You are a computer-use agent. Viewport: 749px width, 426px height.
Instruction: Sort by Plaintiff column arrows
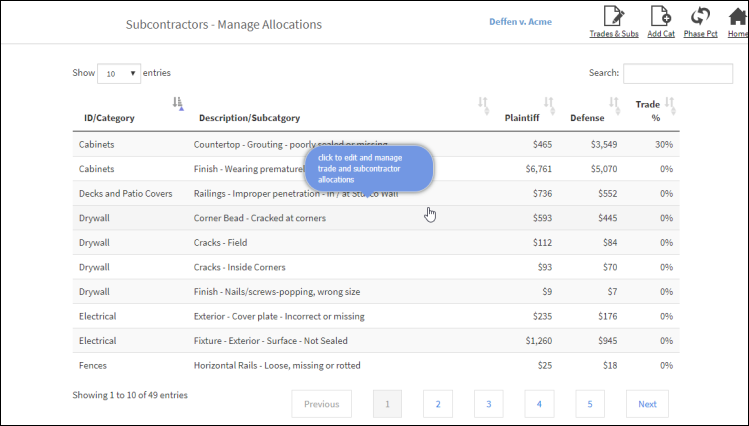tap(549, 105)
